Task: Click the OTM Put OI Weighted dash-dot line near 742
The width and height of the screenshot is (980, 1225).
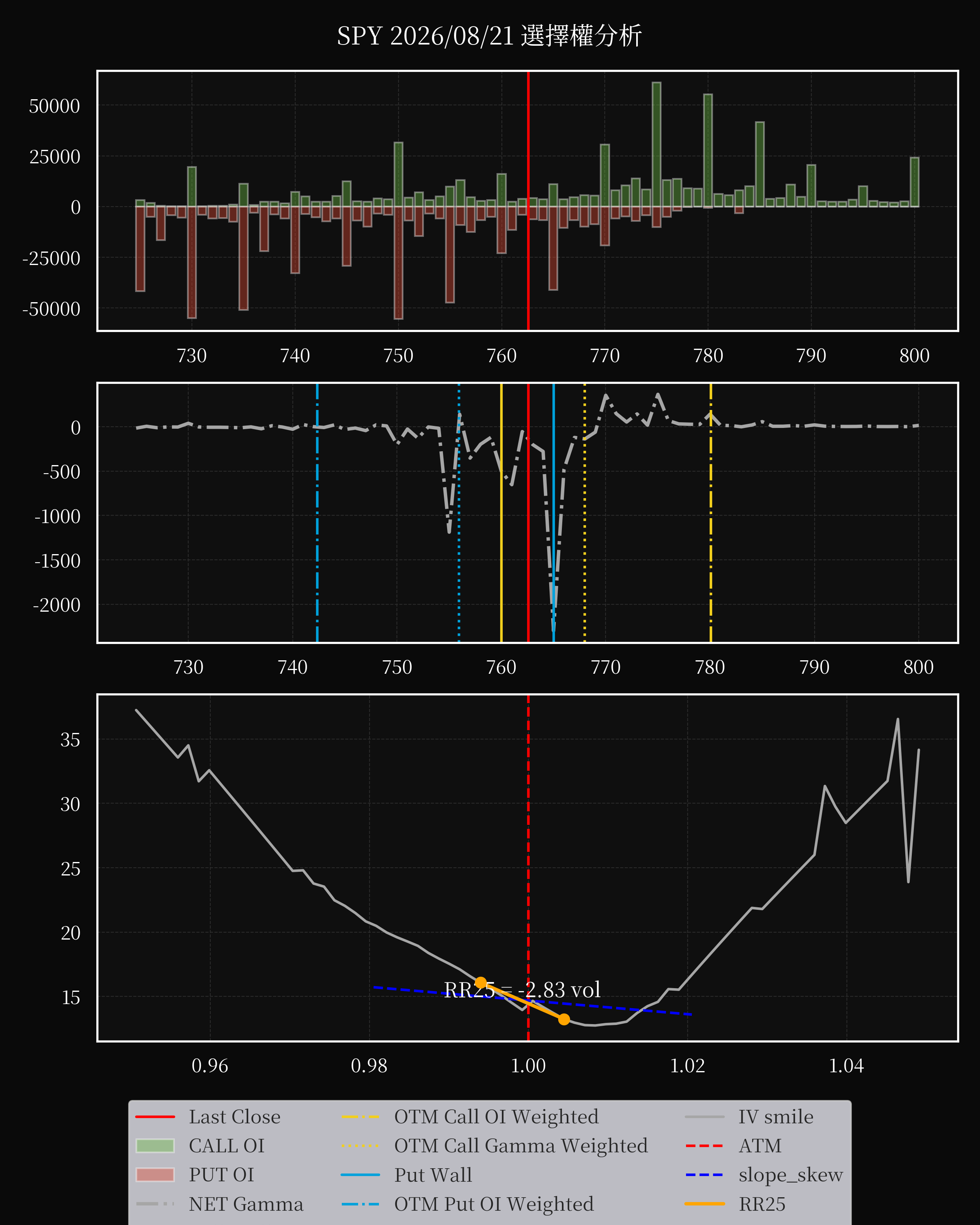Action: (317, 513)
